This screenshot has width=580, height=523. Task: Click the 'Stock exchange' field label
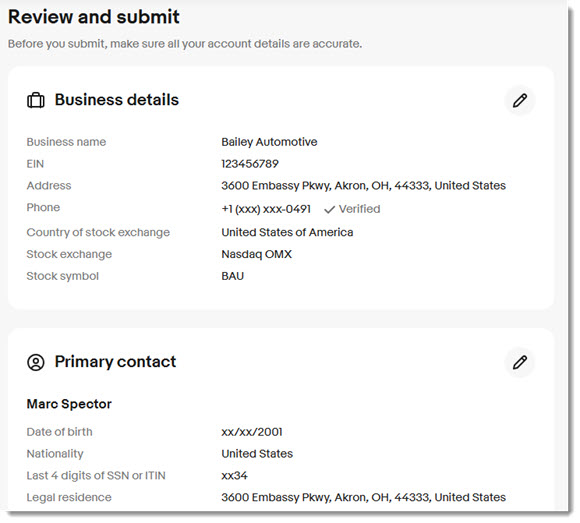pos(69,254)
